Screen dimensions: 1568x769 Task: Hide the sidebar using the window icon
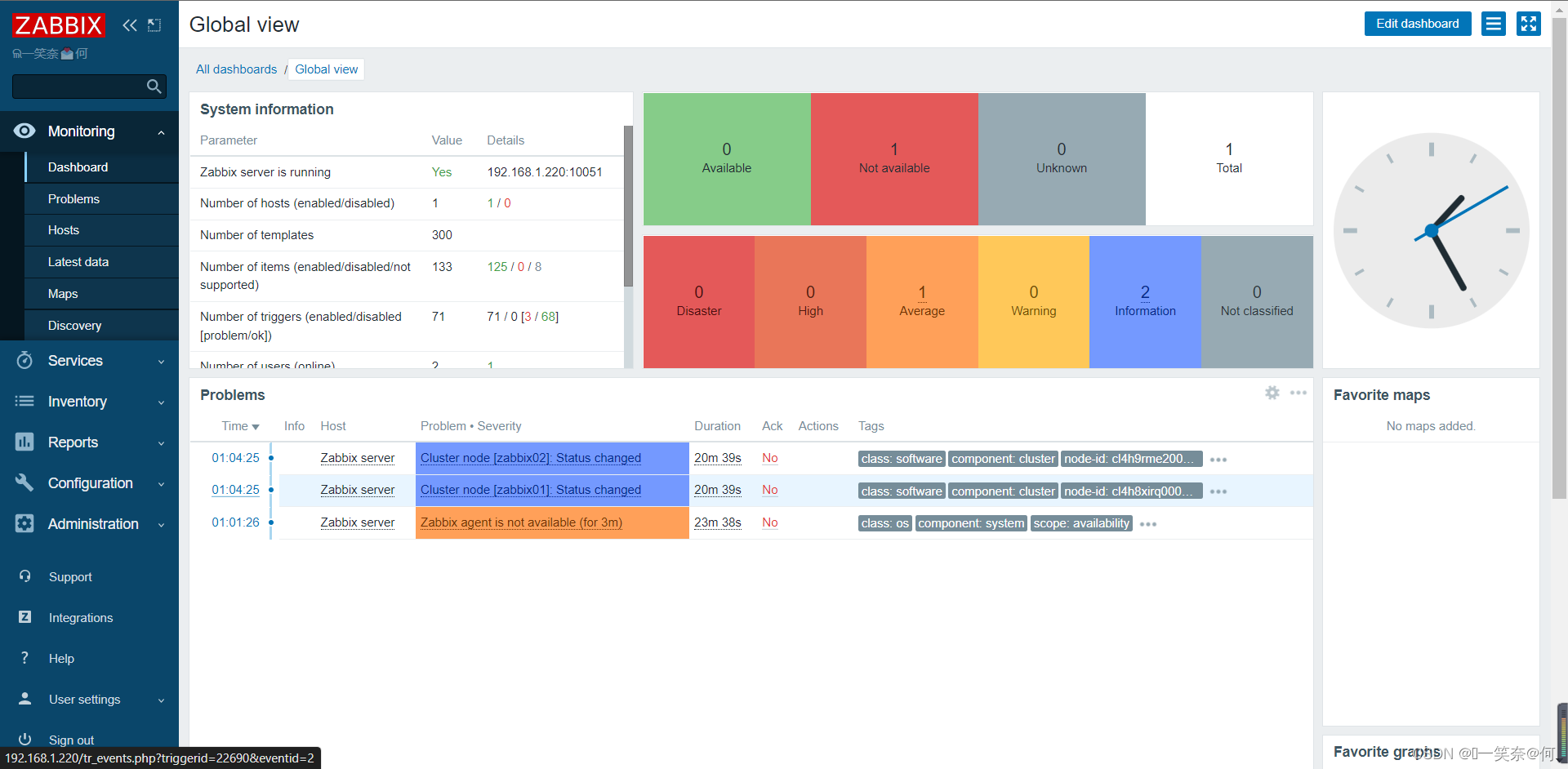154,25
